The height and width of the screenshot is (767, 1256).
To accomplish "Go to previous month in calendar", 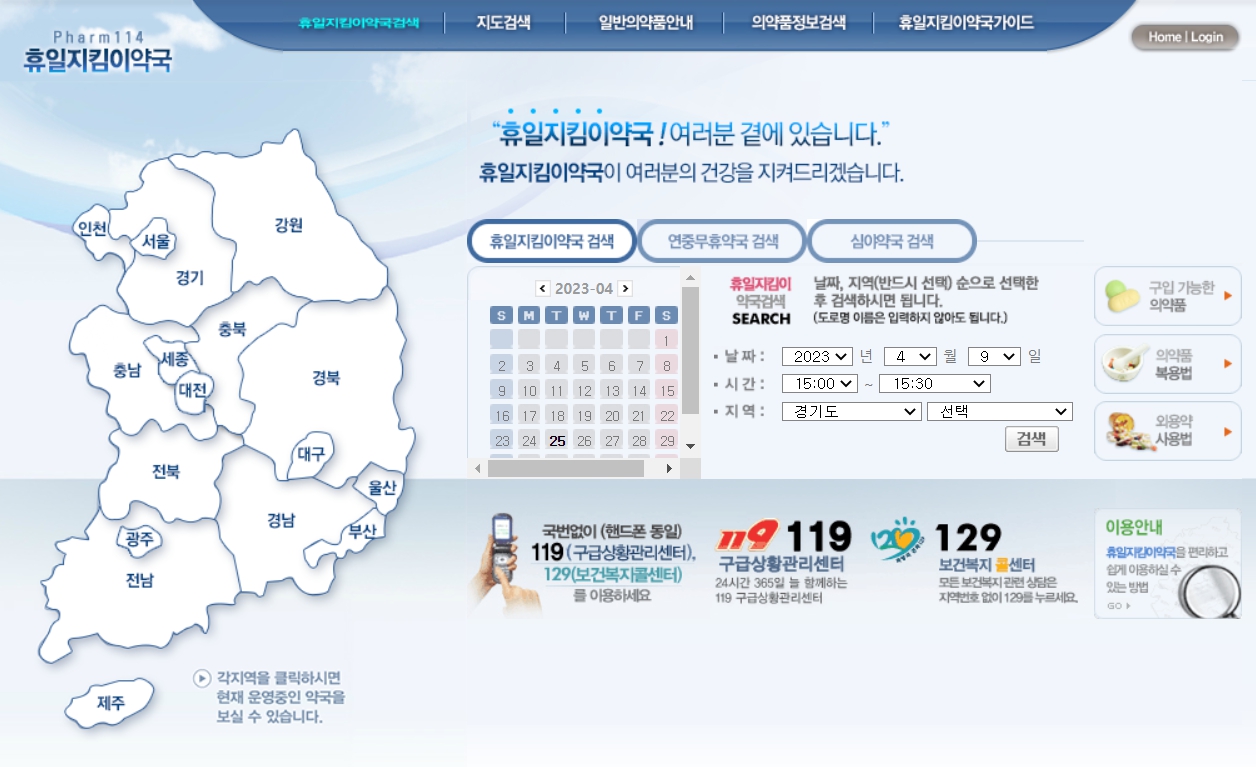I will pyautogui.click(x=543, y=289).
